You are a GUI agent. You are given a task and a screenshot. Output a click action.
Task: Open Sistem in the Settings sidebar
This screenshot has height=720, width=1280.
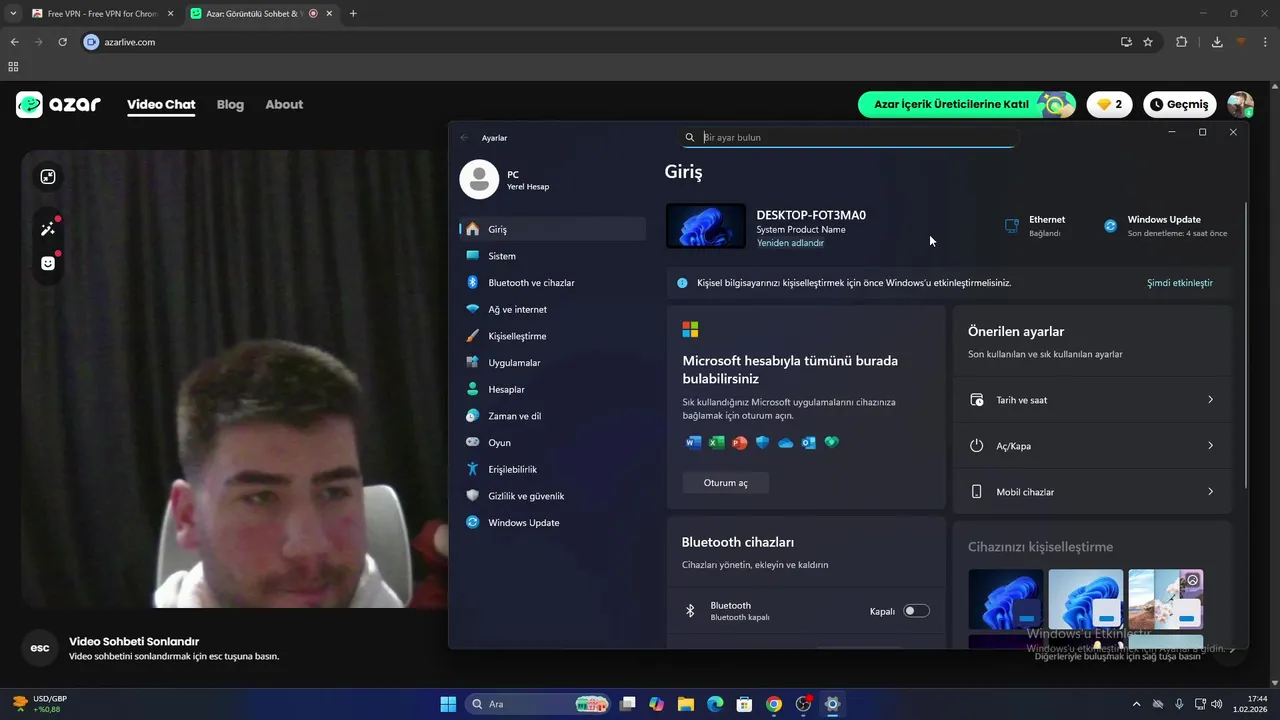[x=552, y=256]
